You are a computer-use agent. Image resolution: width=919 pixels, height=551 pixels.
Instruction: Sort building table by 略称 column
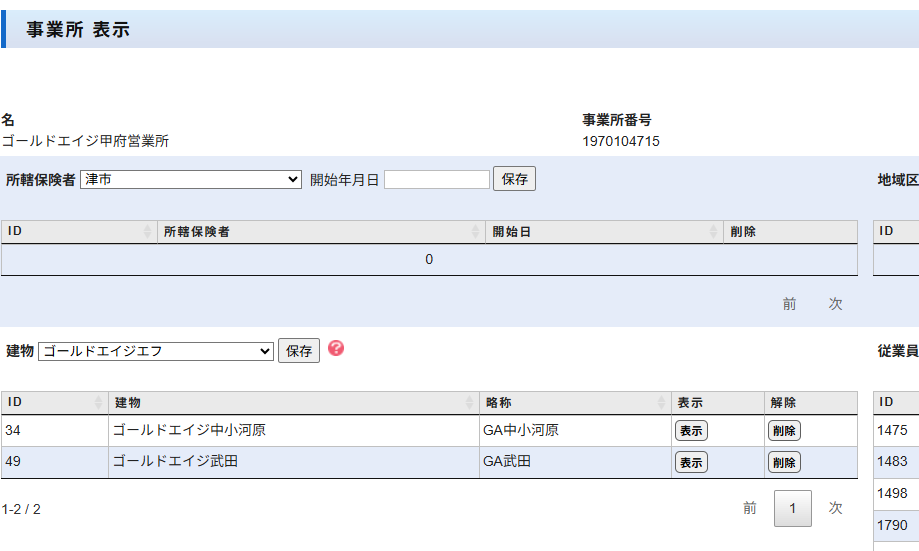point(574,403)
